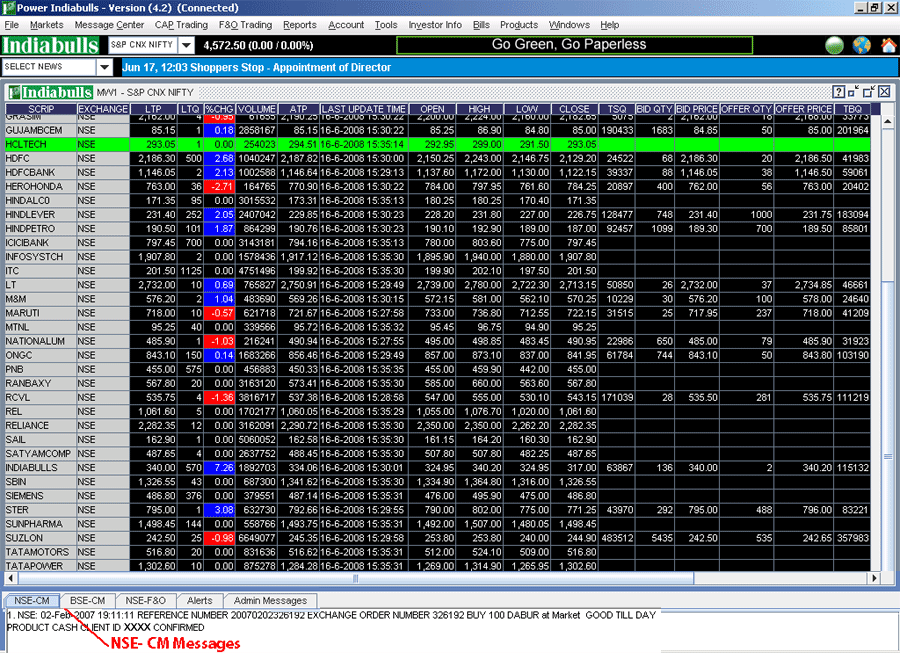Open the Markets menu
Screen dimensions: 900x653
(x=46, y=25)
